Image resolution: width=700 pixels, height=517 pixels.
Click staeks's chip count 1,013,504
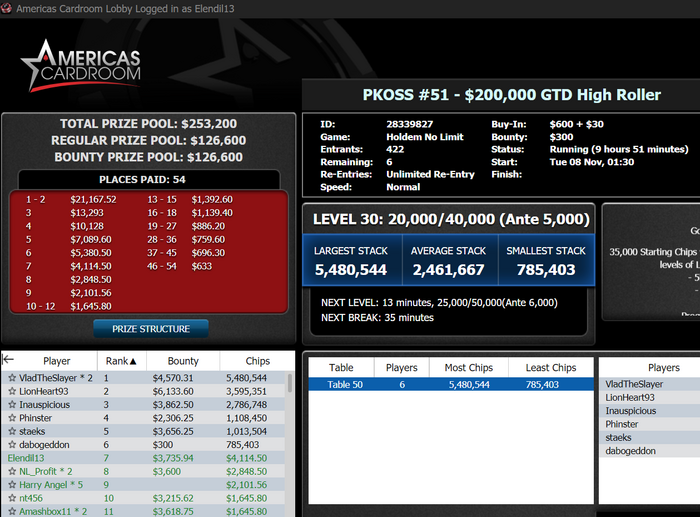point(246,431)
